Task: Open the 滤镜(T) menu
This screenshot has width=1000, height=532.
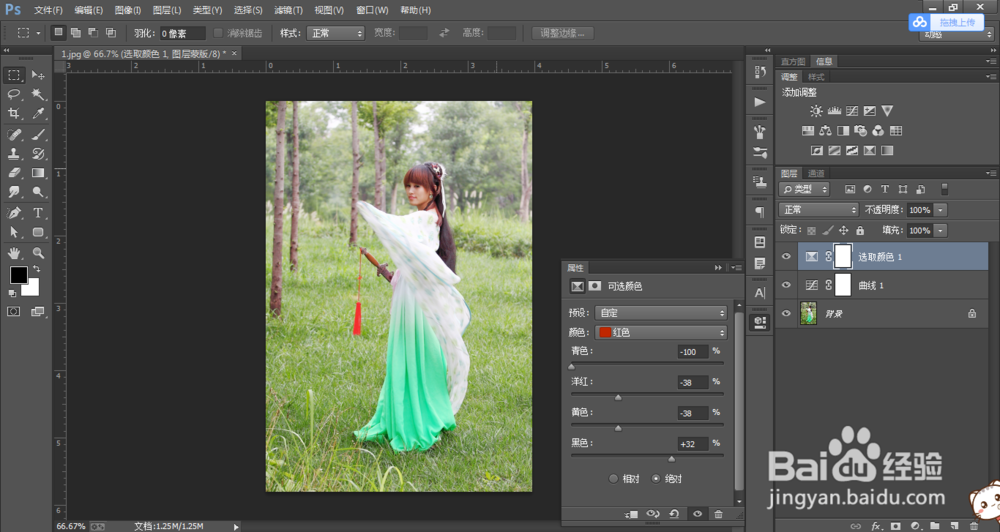Action: (x=288, y=10)
